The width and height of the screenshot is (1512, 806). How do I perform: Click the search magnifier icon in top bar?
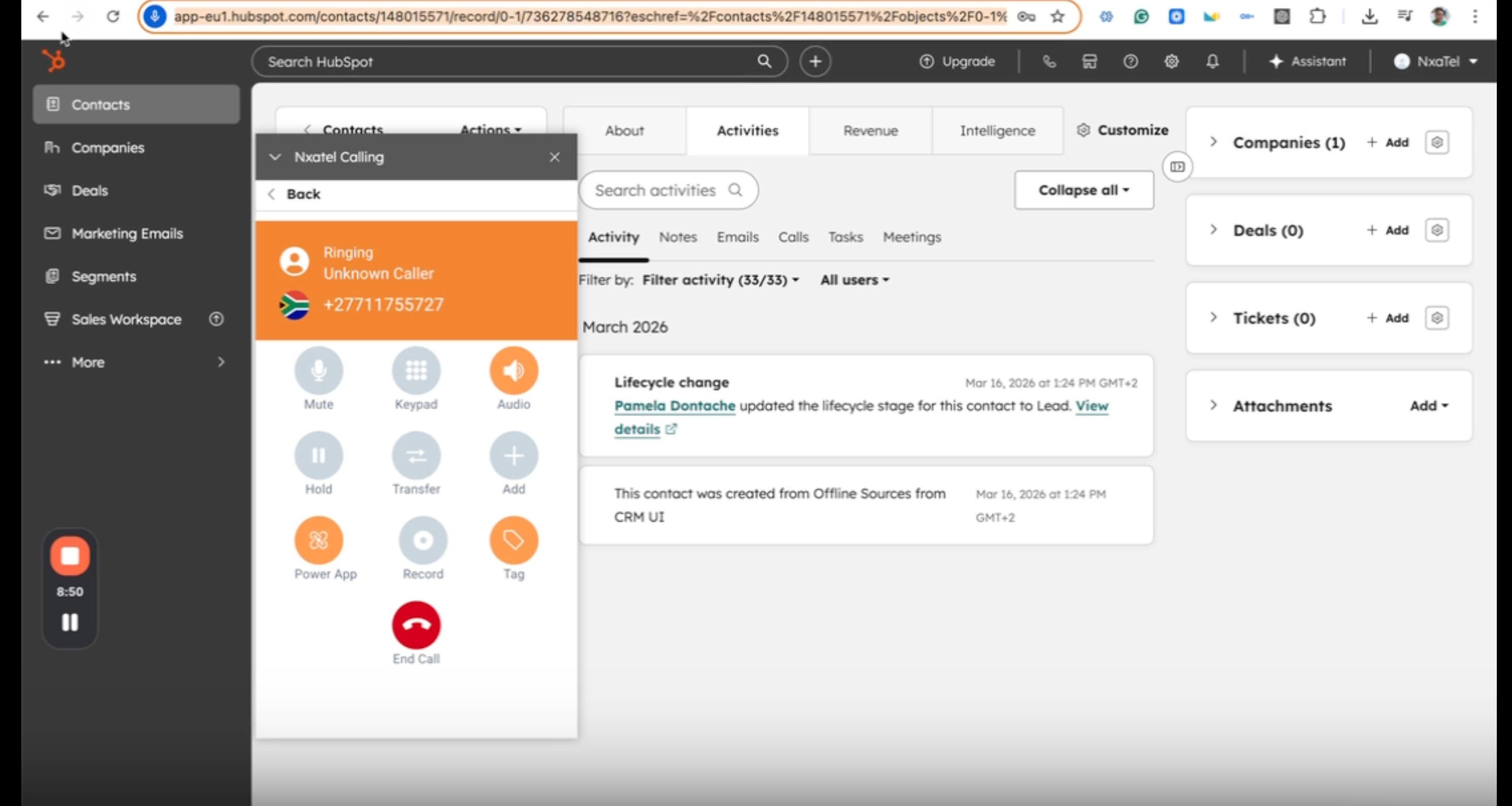tap(764, 61)
